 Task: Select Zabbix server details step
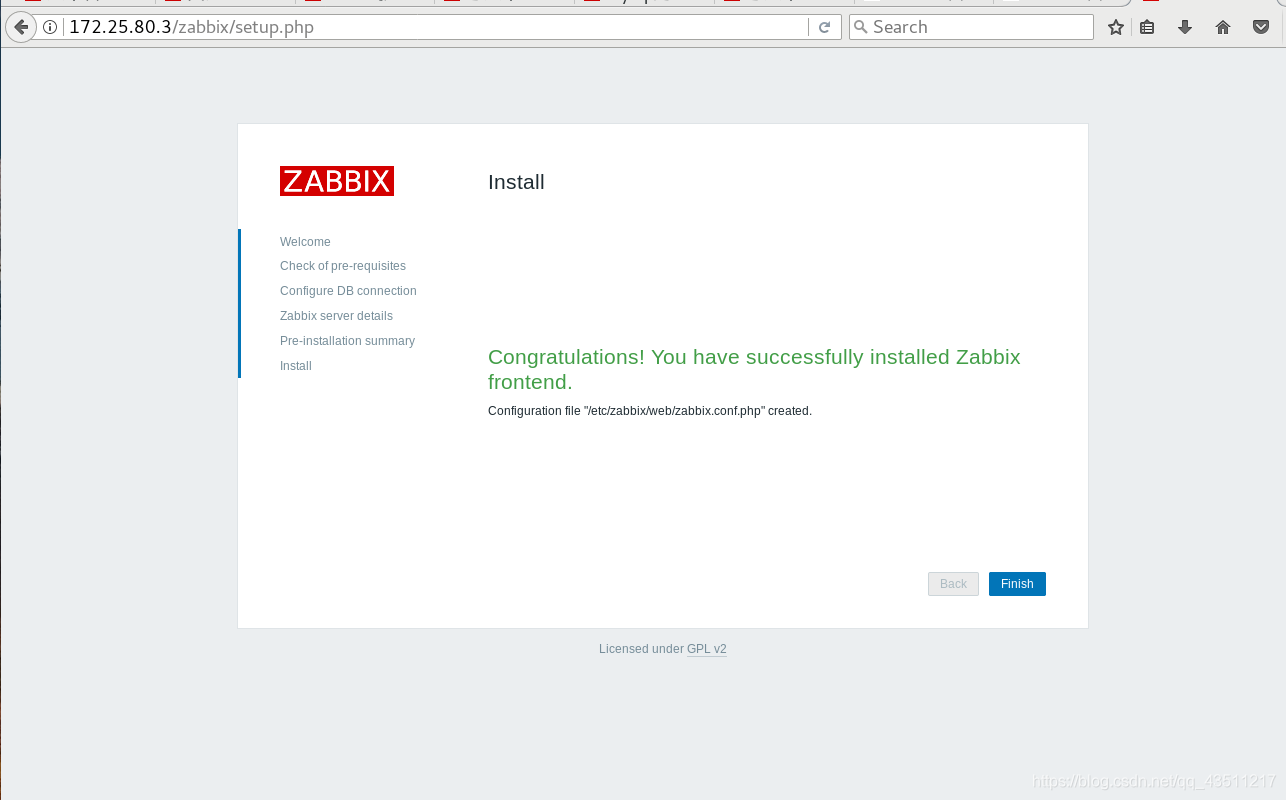click(x=336, y=316)
